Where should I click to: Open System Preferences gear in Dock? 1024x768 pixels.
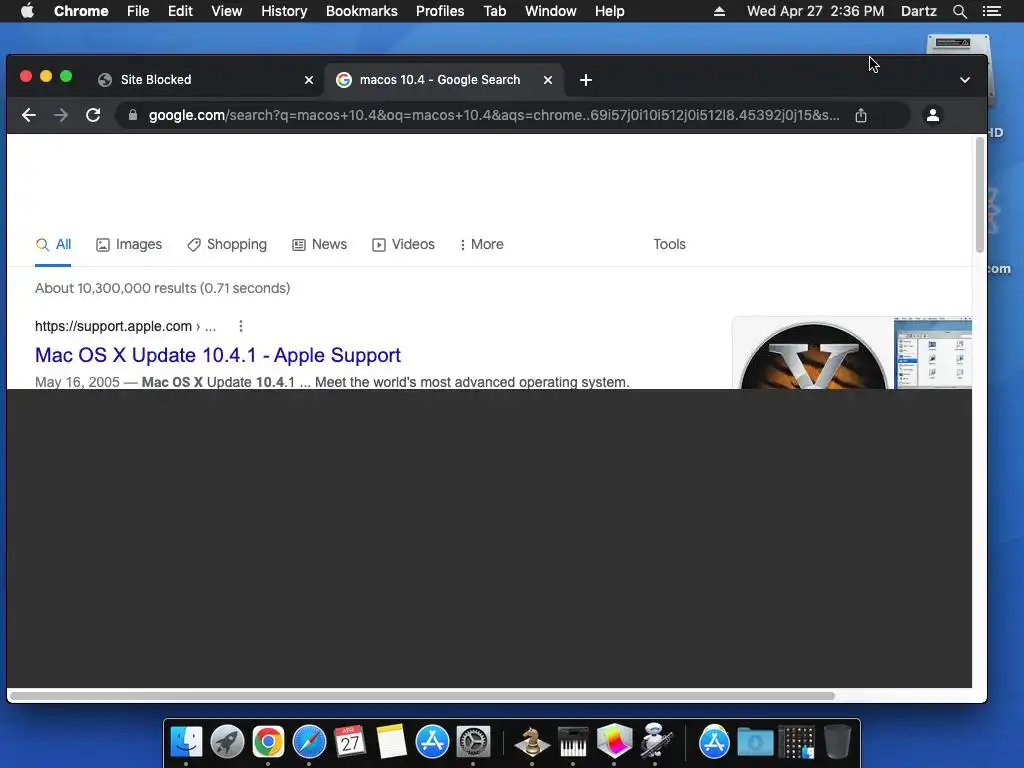[473, 741]
